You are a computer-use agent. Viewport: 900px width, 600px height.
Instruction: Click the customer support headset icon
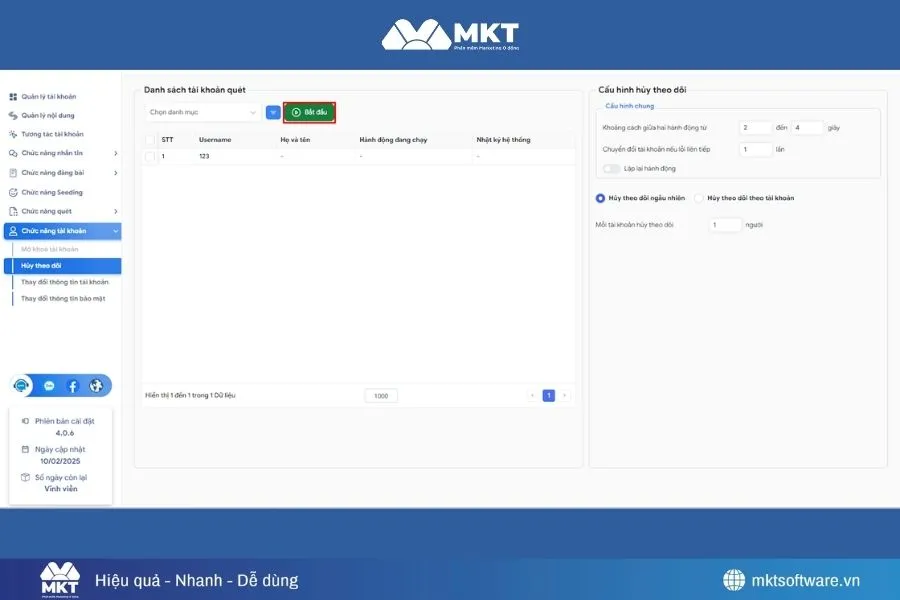(x=22, y=386)
